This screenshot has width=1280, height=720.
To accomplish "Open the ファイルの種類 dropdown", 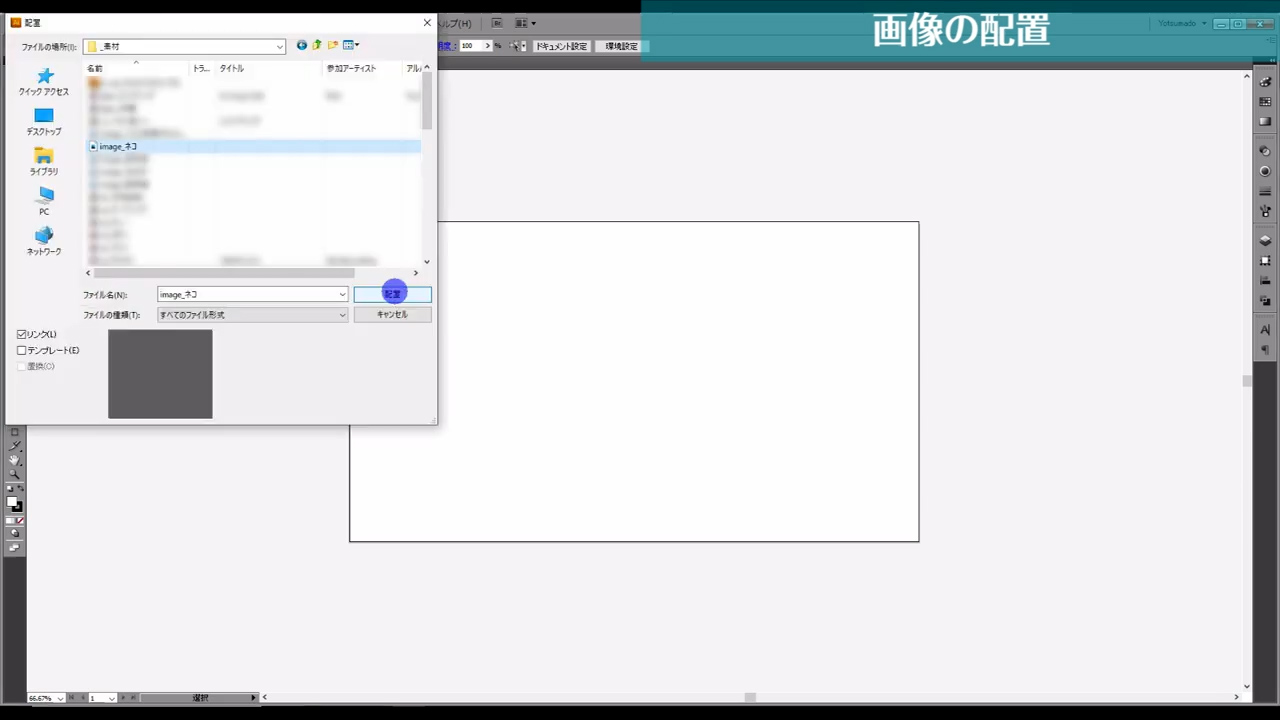I will 341,314.
